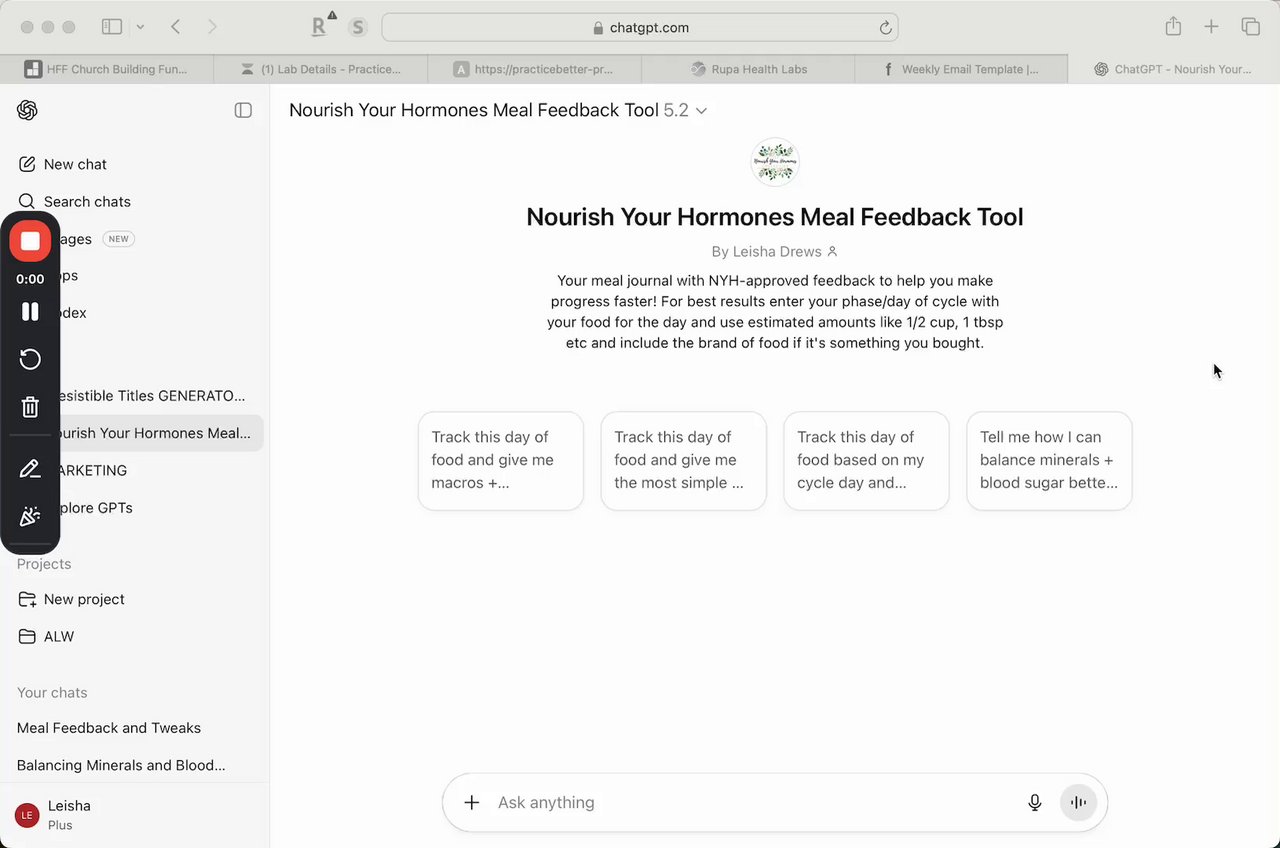Stop the screen recording
Image resolution: width=1280 pixels, height=848 pixels.
tap(30, 241)
